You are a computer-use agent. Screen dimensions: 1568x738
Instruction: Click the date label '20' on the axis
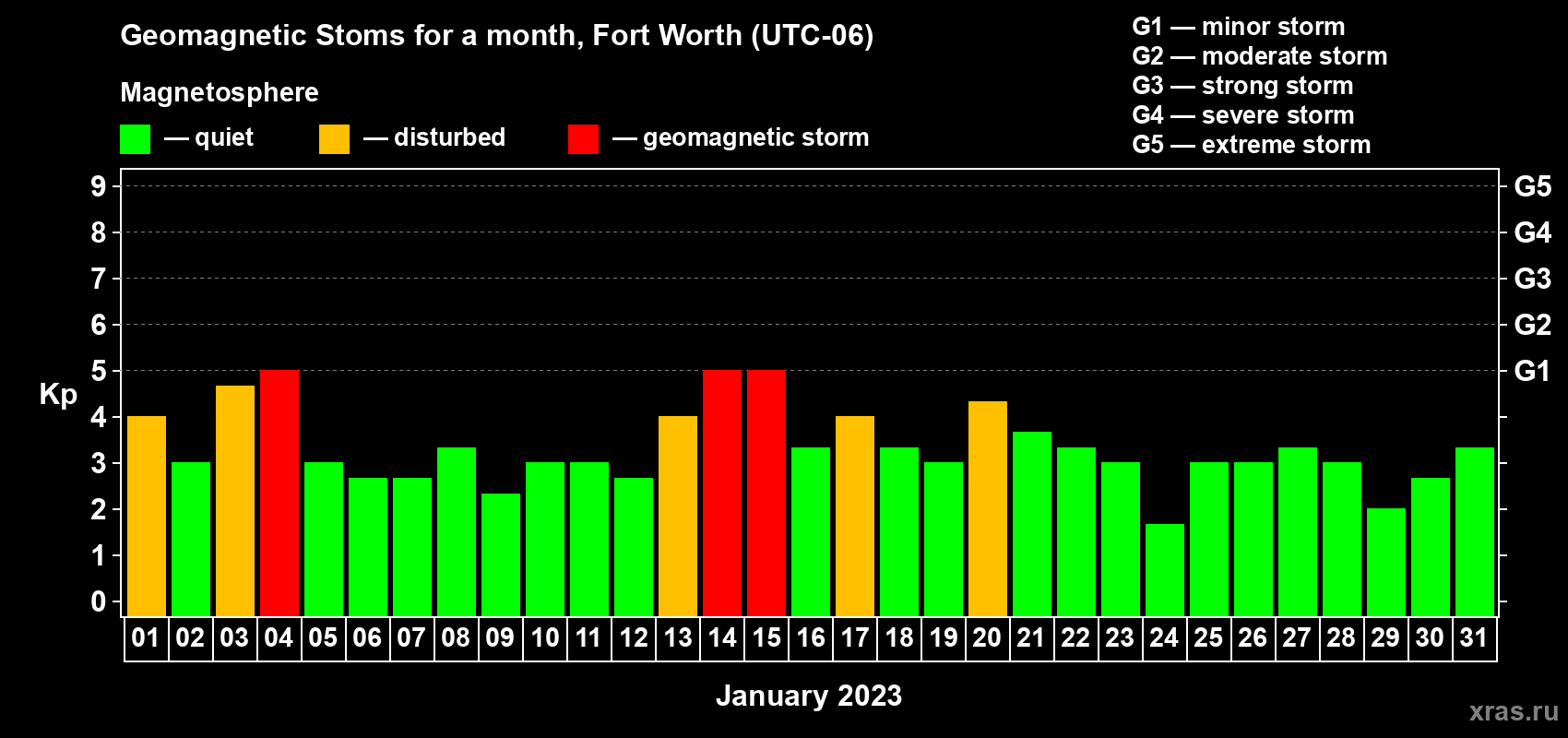(987, 637)
